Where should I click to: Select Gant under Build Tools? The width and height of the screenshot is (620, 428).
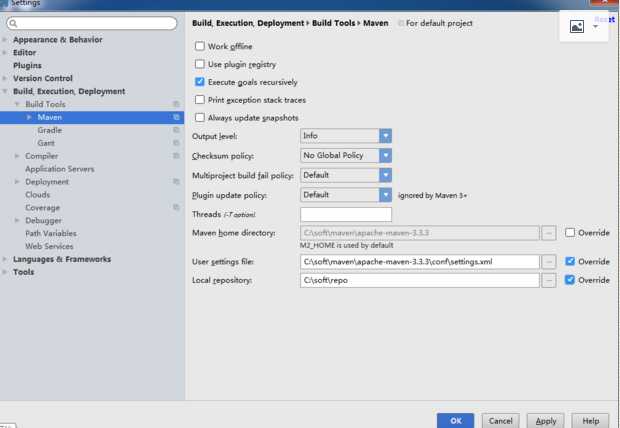pyautogui.click(x=46, y=143)
